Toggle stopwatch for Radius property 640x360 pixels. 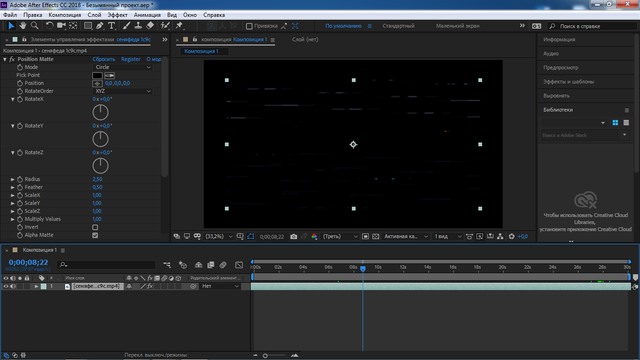coord(20,179)
